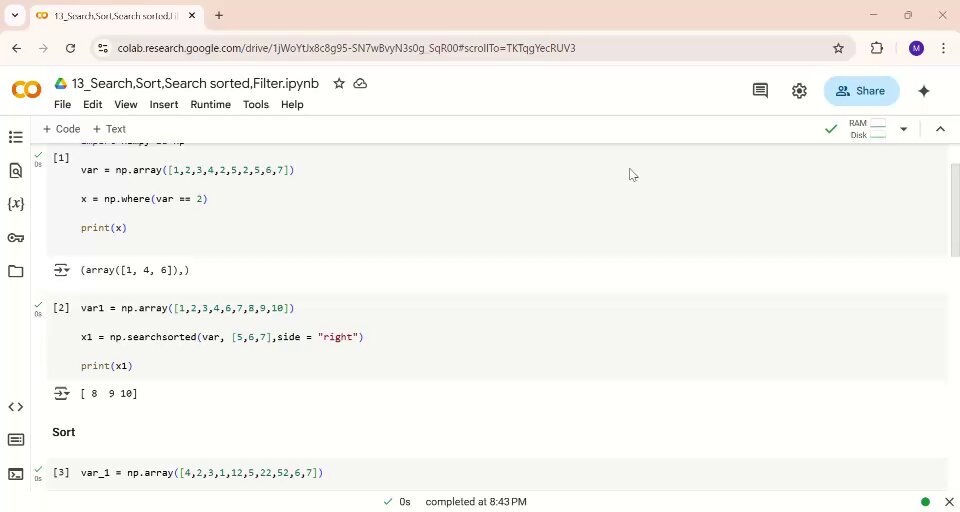Open the settings gear icon
The height and width of the screenshot is (512, 960).
(x=799, y=91)
